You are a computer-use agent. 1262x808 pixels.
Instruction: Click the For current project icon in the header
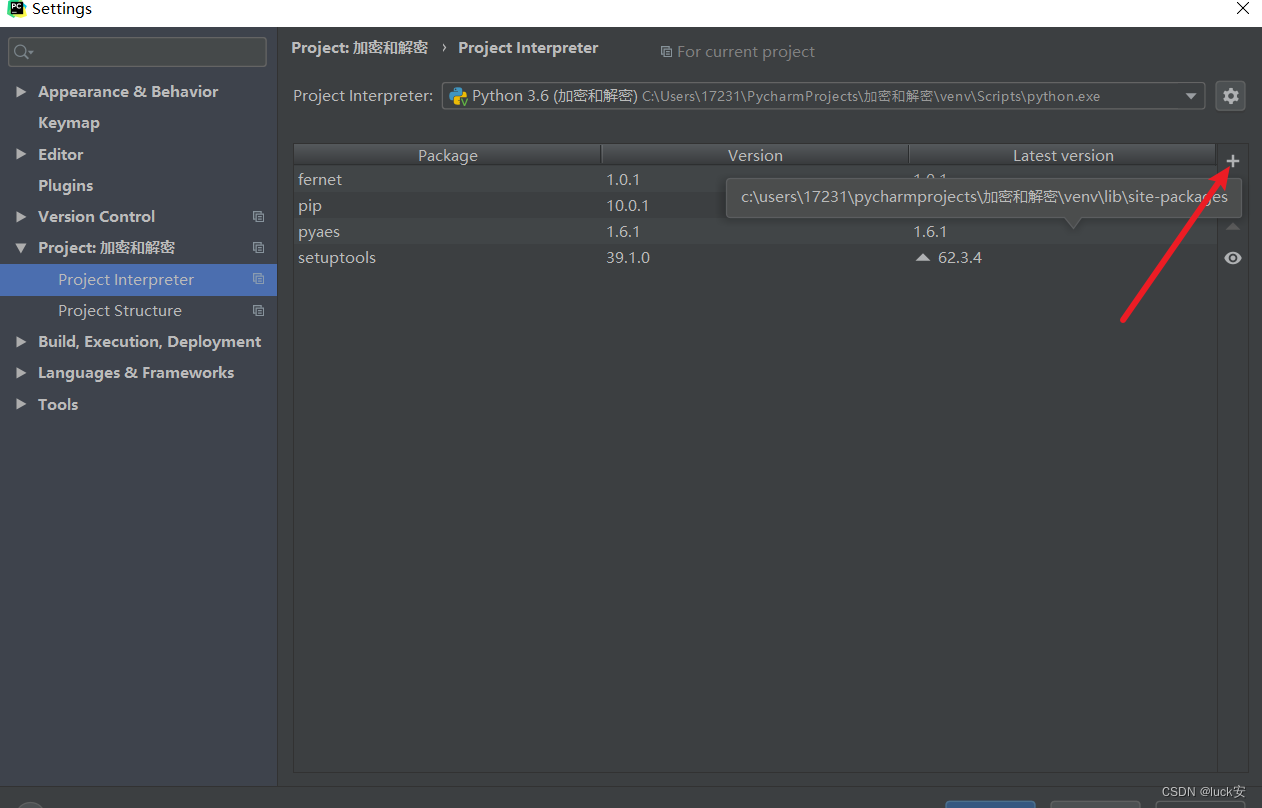tap(666, 52)
